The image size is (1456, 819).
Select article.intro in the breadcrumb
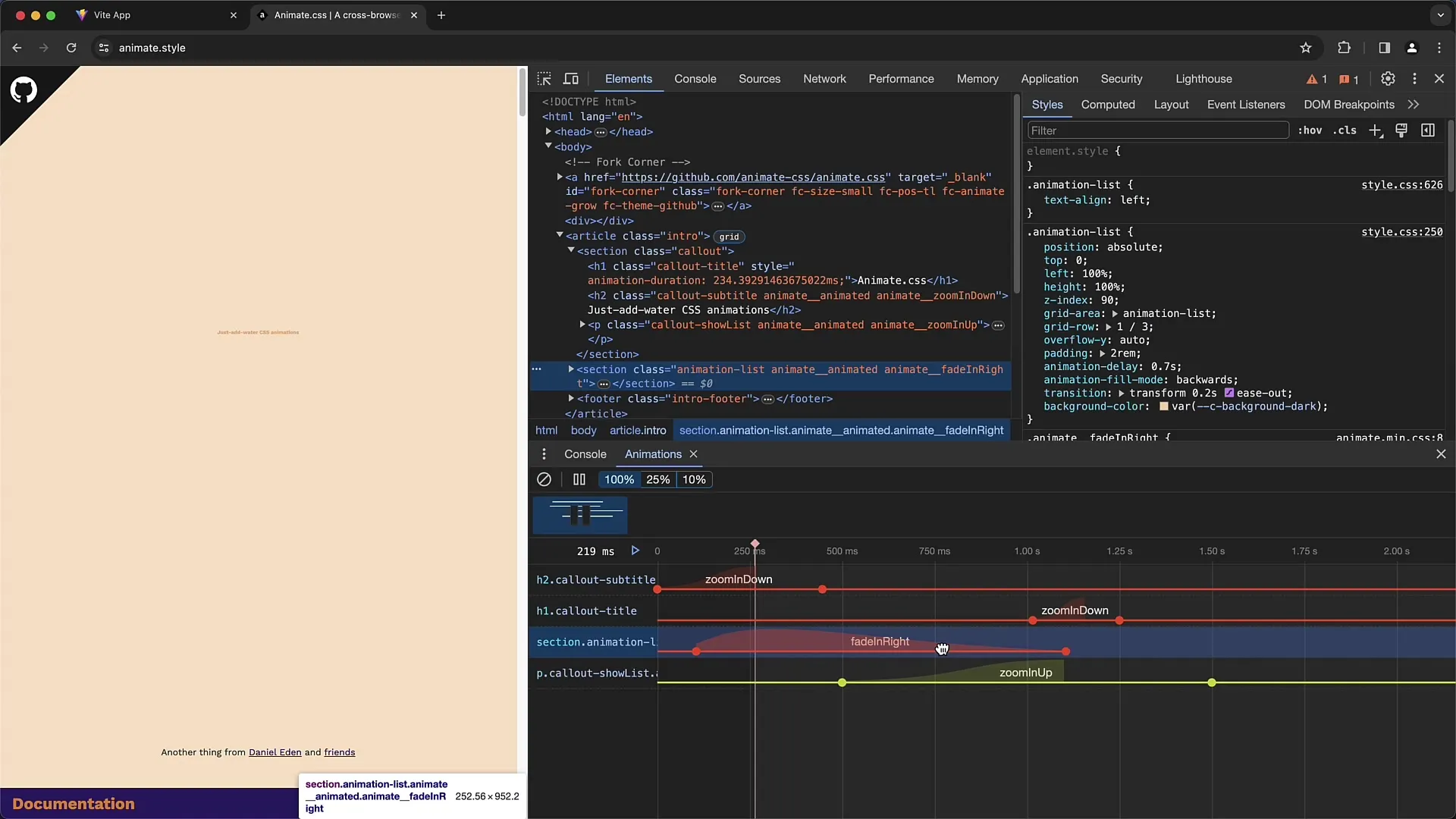pyautogui.click(x=638, y=430)
